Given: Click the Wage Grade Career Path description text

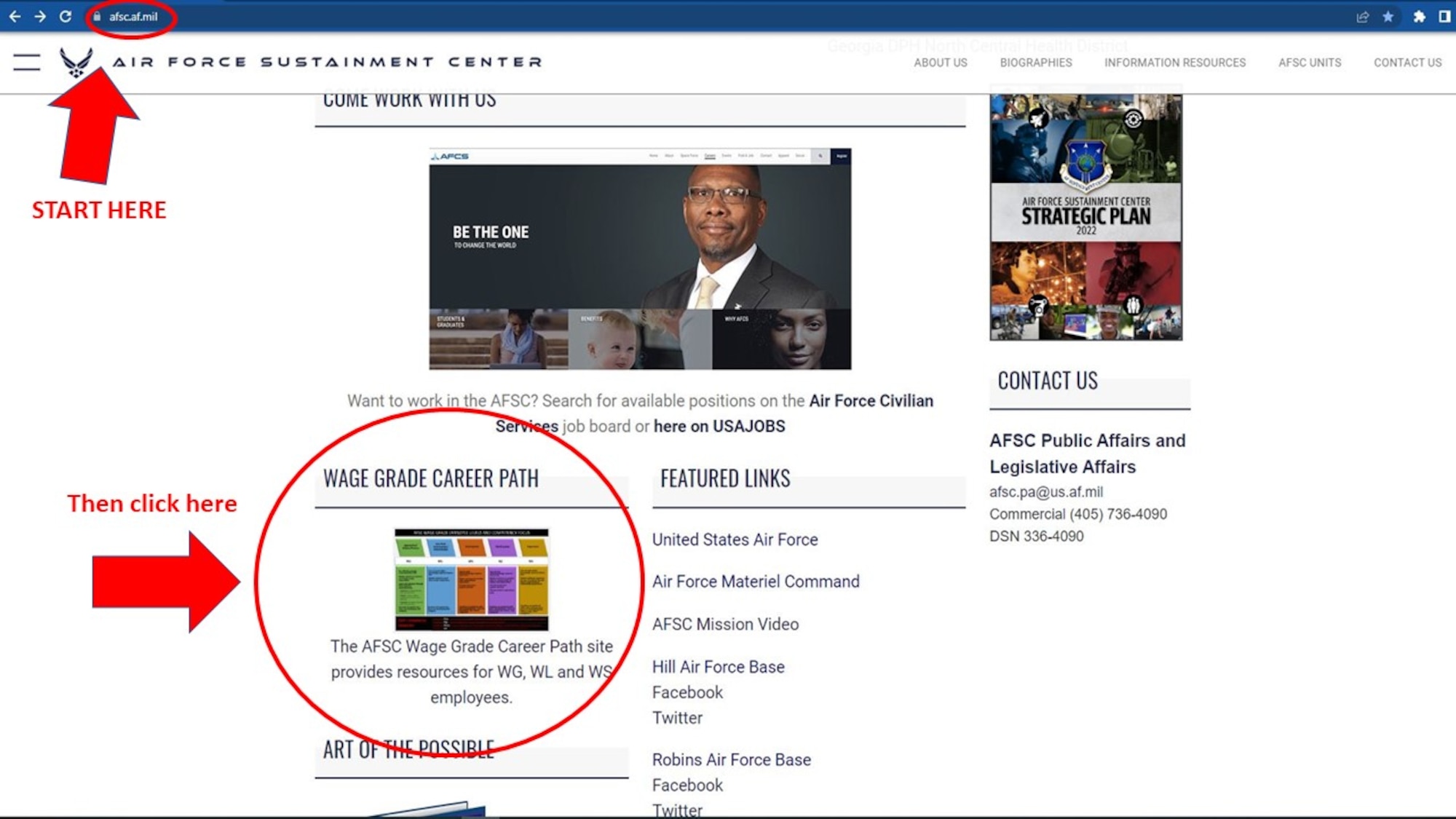Looking at the screenshot, I should [472, 672].
